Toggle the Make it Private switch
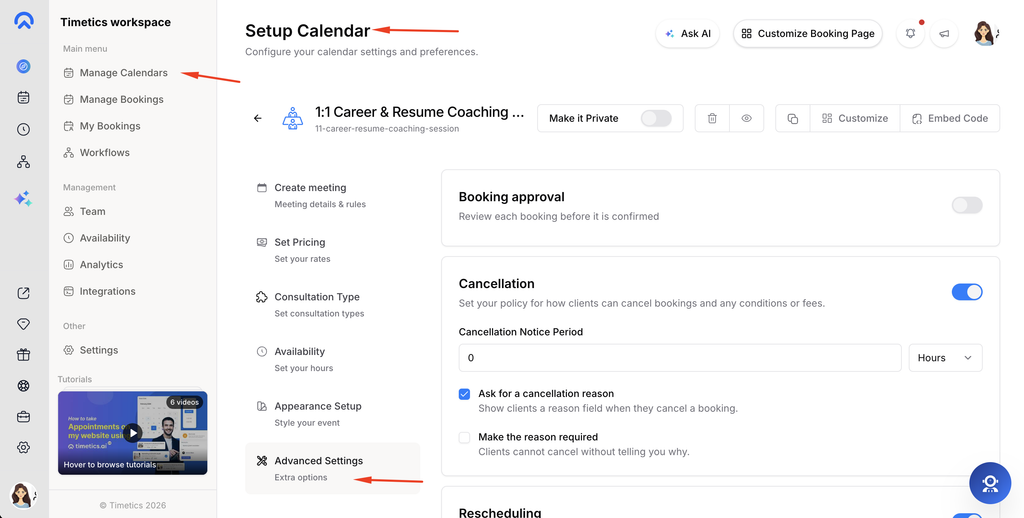The image size is (1024, 518). [656, 118]
